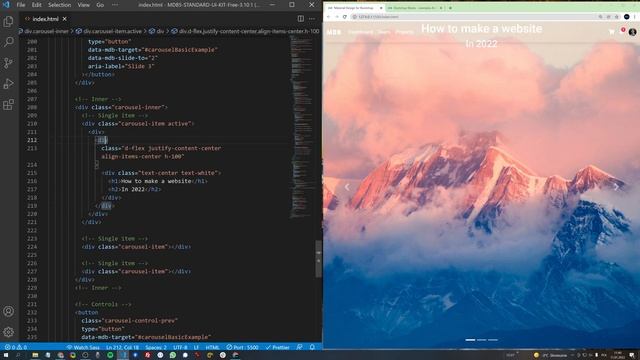Click the shopping cart icon in the navbar

point(611,32)
